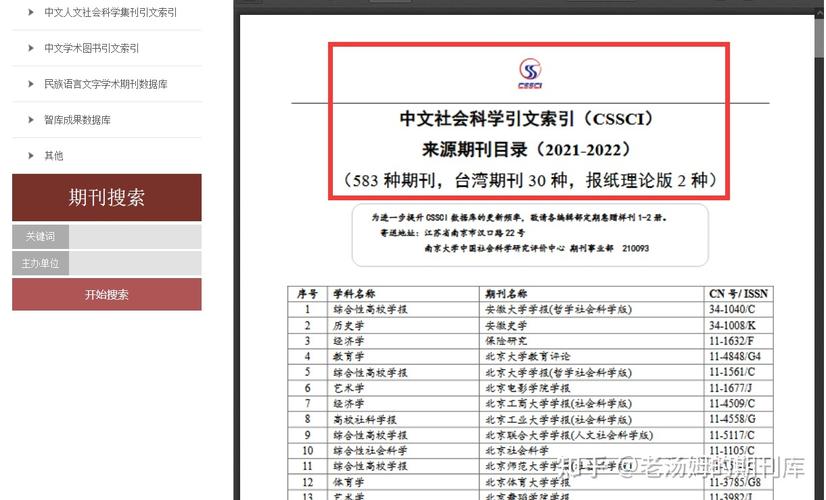Open 中文学术图书引文索引 link
Viewport: 826px width, 500px height.
coord(92,48)
